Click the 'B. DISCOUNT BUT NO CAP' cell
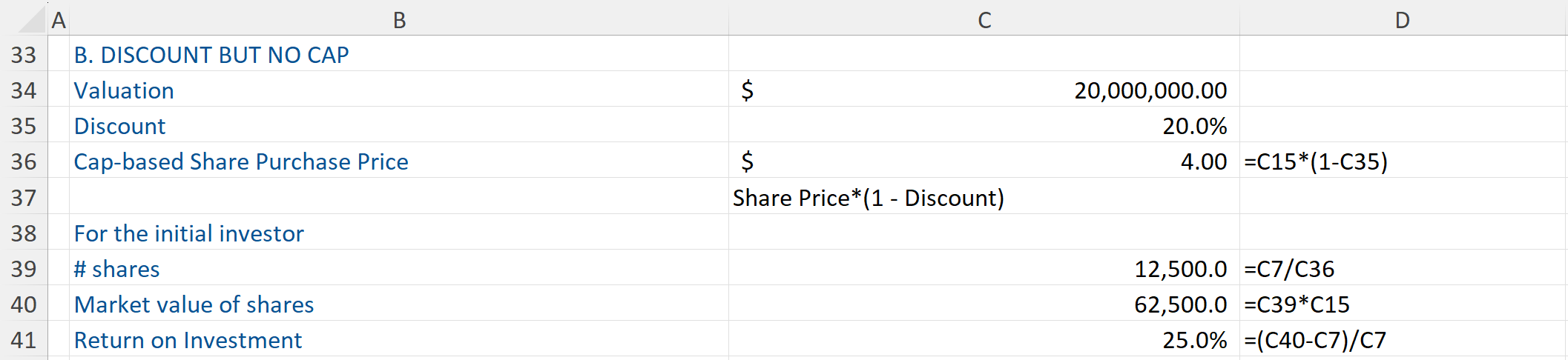The image size is (1568, 360). click(x=211, y=55)
